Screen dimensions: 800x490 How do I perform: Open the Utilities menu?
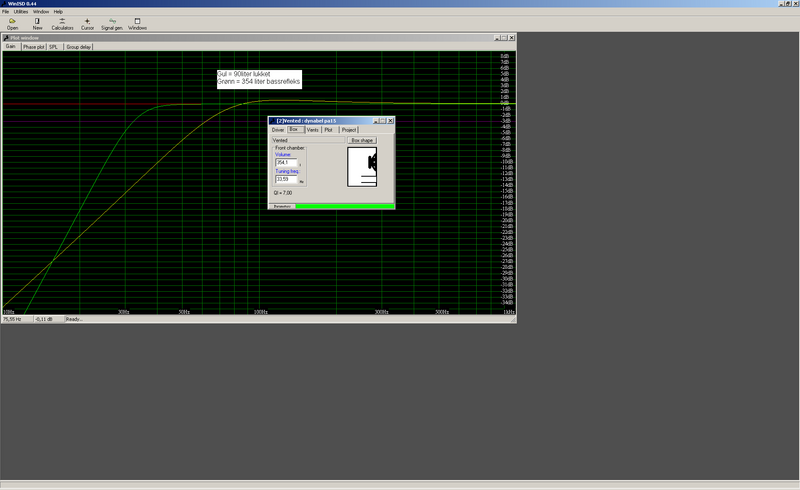(x=20, y=11)
